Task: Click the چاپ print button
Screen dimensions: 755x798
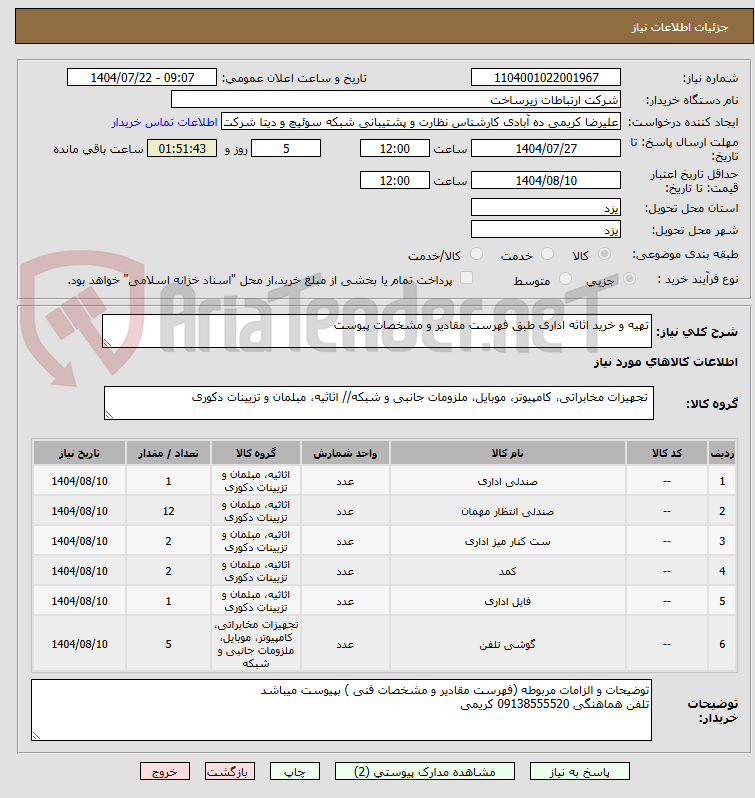Action: (295, 772)
